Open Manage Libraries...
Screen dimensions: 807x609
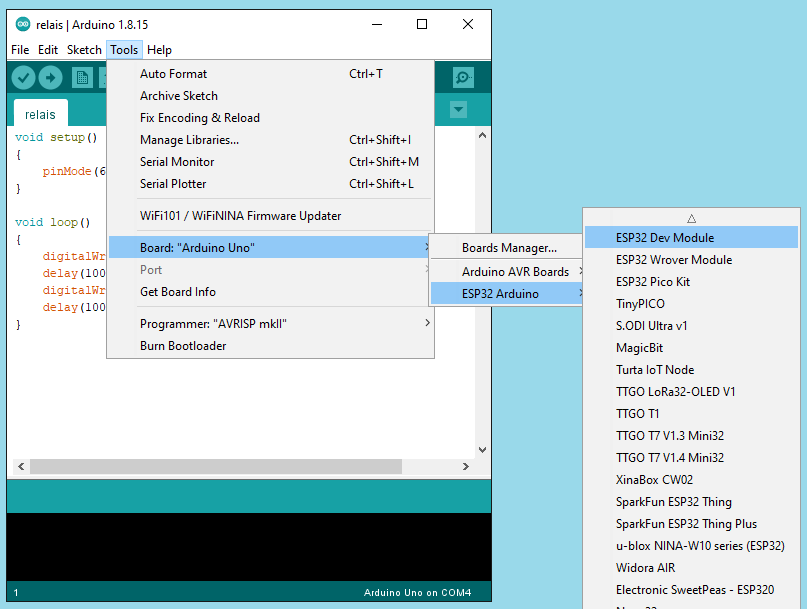coord(271,140)
